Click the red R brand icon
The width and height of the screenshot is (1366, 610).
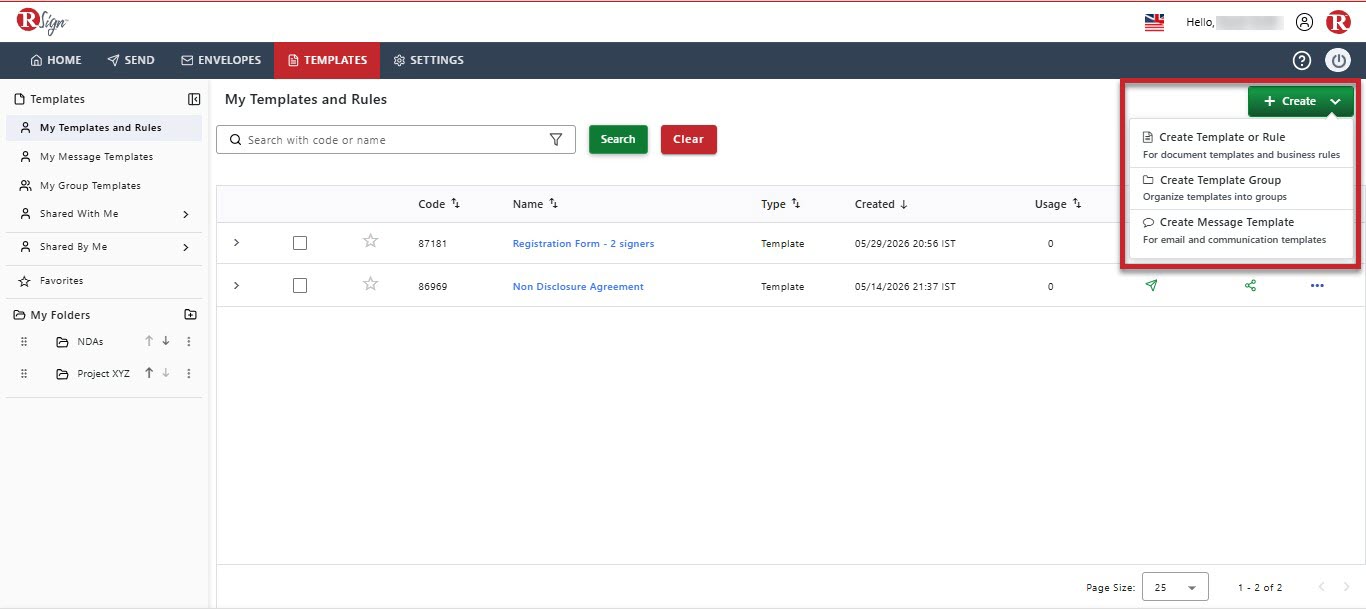1338,22
